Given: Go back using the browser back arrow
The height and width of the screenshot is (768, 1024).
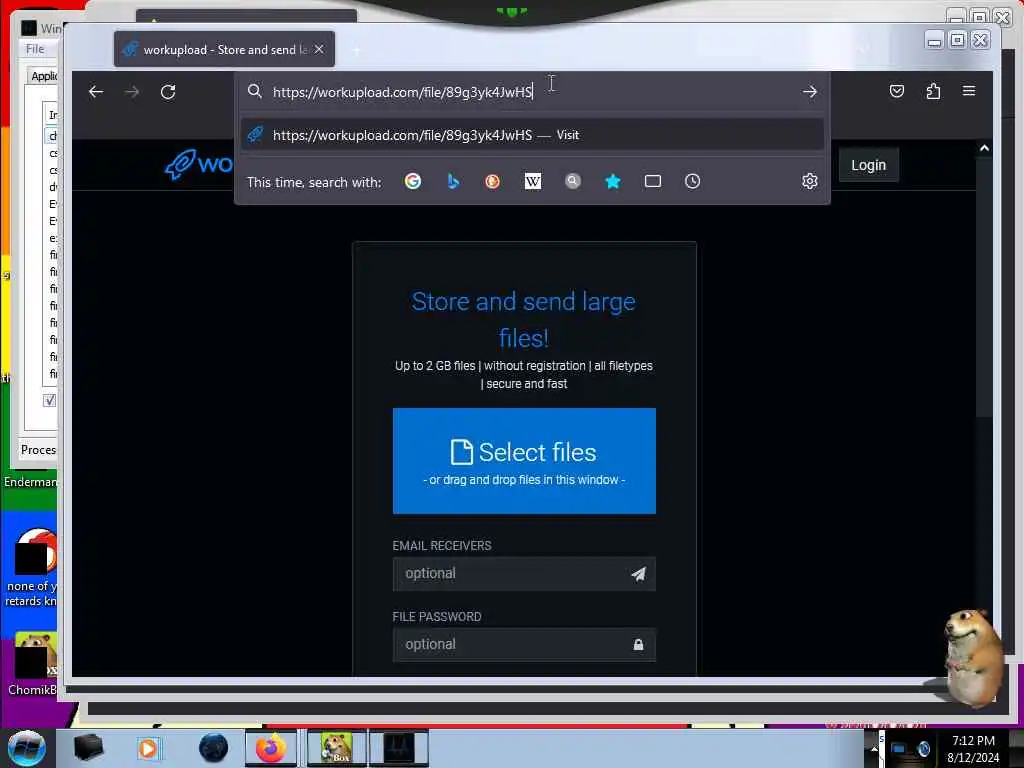Looking at the screenshot, I should click(x=96, y=92).
